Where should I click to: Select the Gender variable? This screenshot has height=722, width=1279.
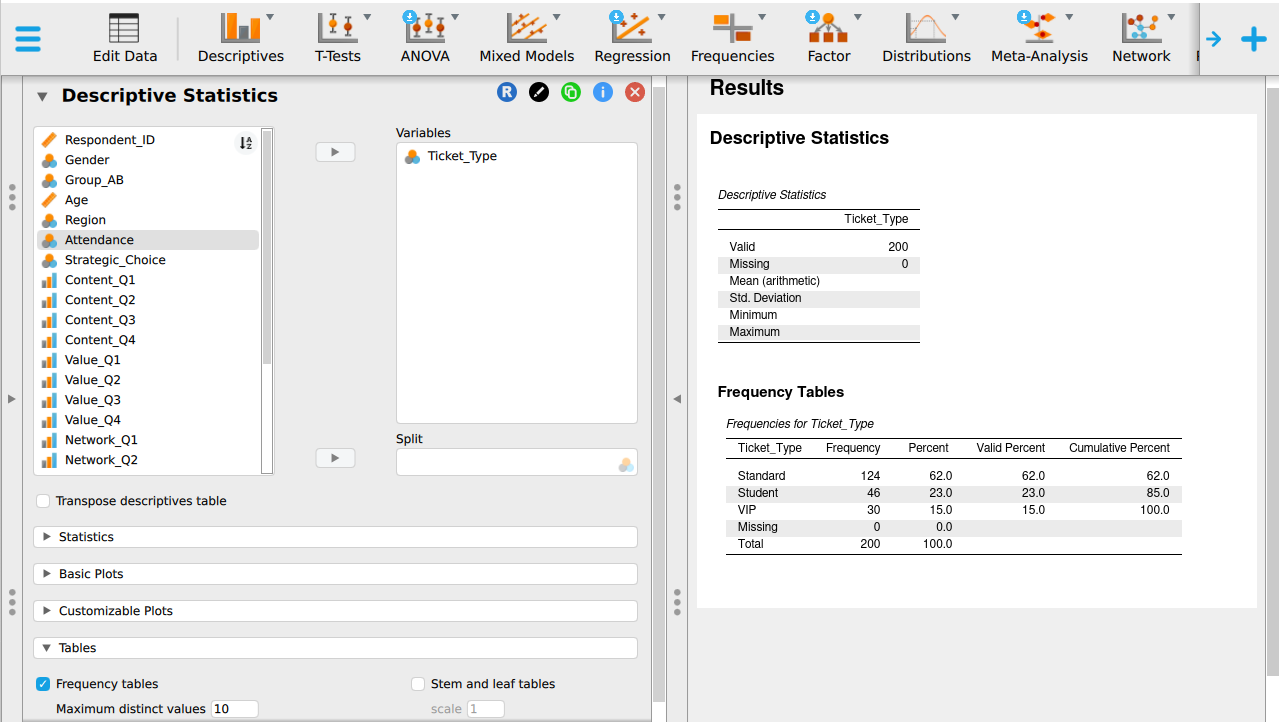pos(148,160)
